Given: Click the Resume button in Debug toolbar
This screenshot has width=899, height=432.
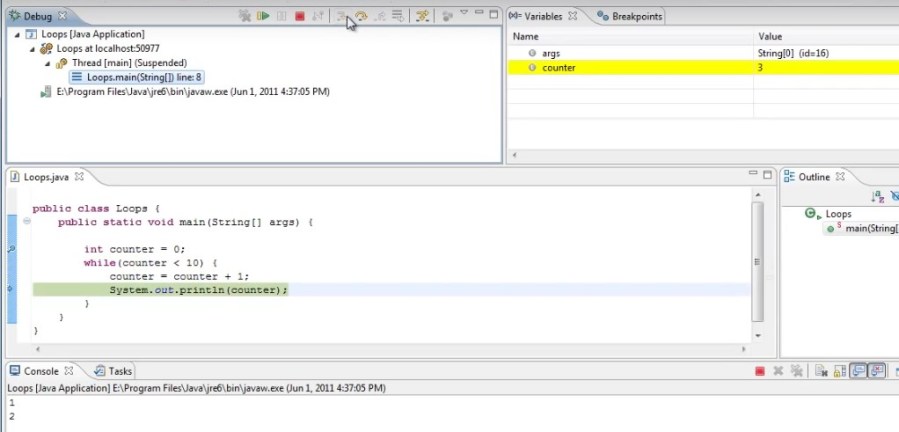Looking at the screenshot, I should [263, 16].
